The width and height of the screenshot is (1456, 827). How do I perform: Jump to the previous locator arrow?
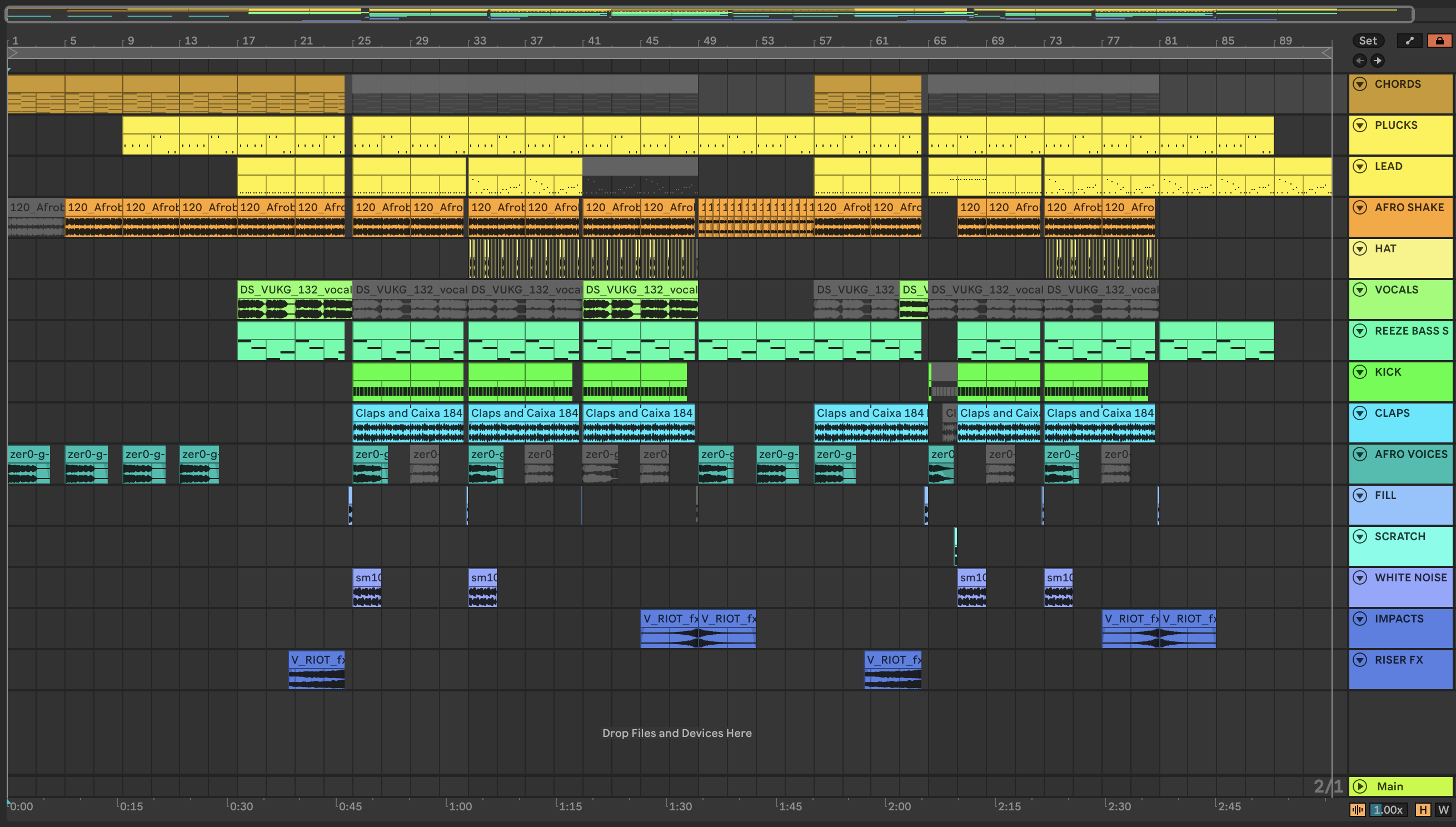point(1359,60)
